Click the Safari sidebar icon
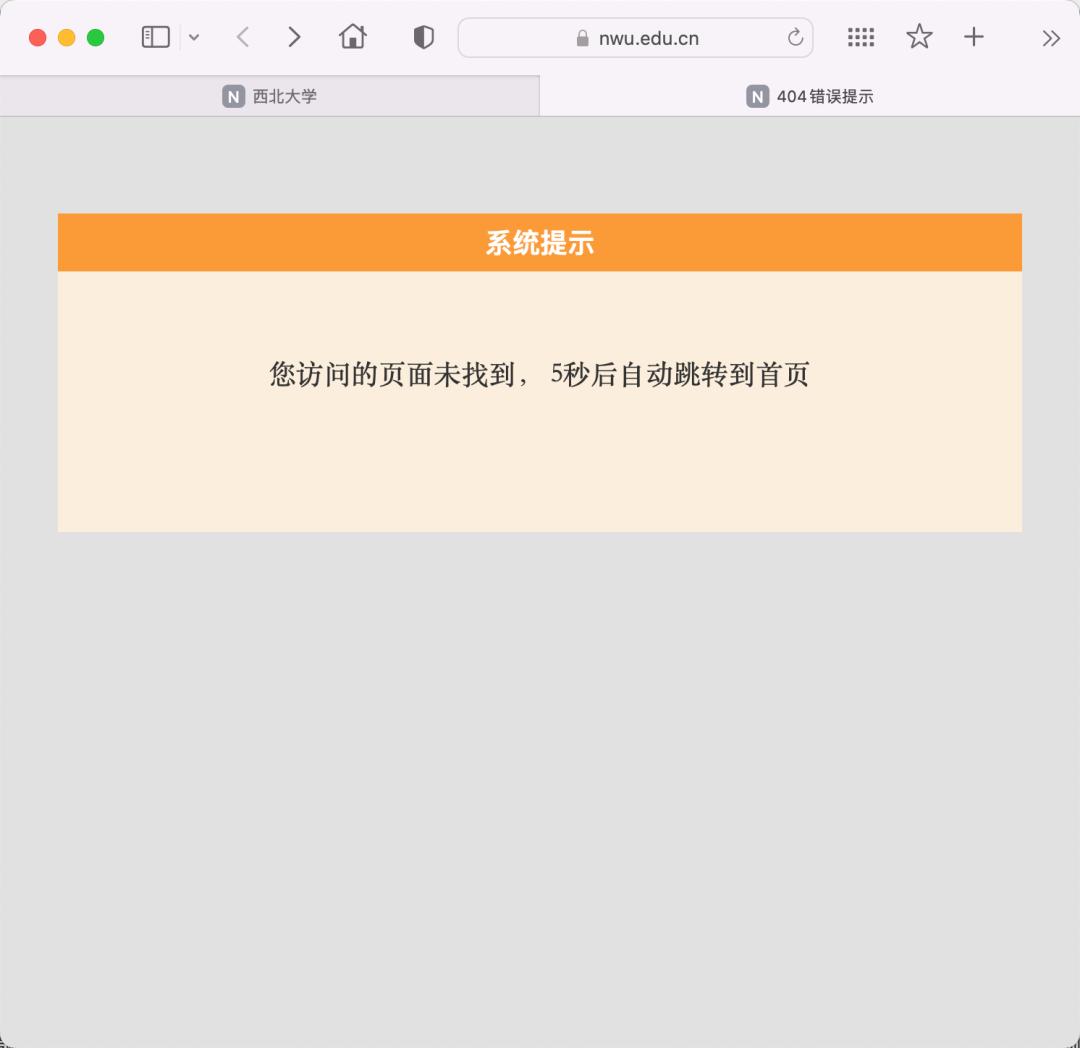This screenshot has height=1048, width=1080. [x=155, y=36]
